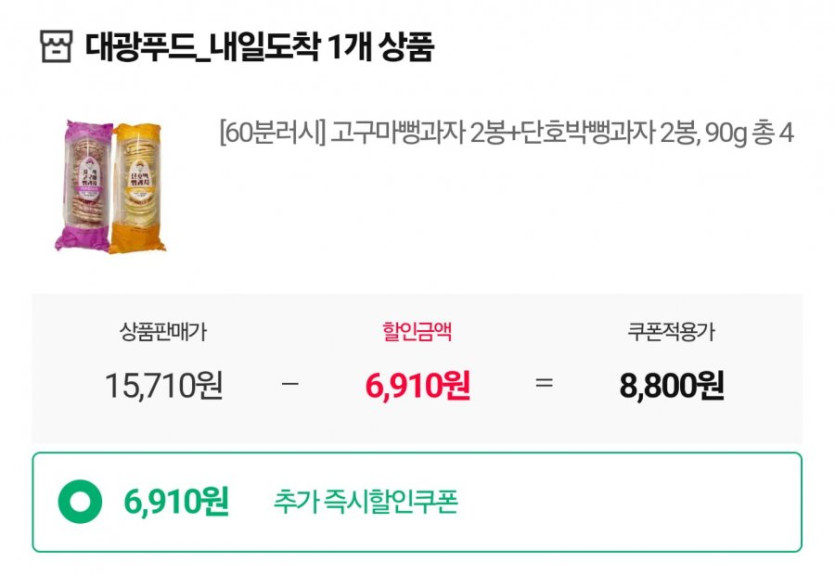The height and width of the screenshot is (574, 835).
Task: Select the green 6,910원 coupon radio button
Action: [x=81, y=502]
